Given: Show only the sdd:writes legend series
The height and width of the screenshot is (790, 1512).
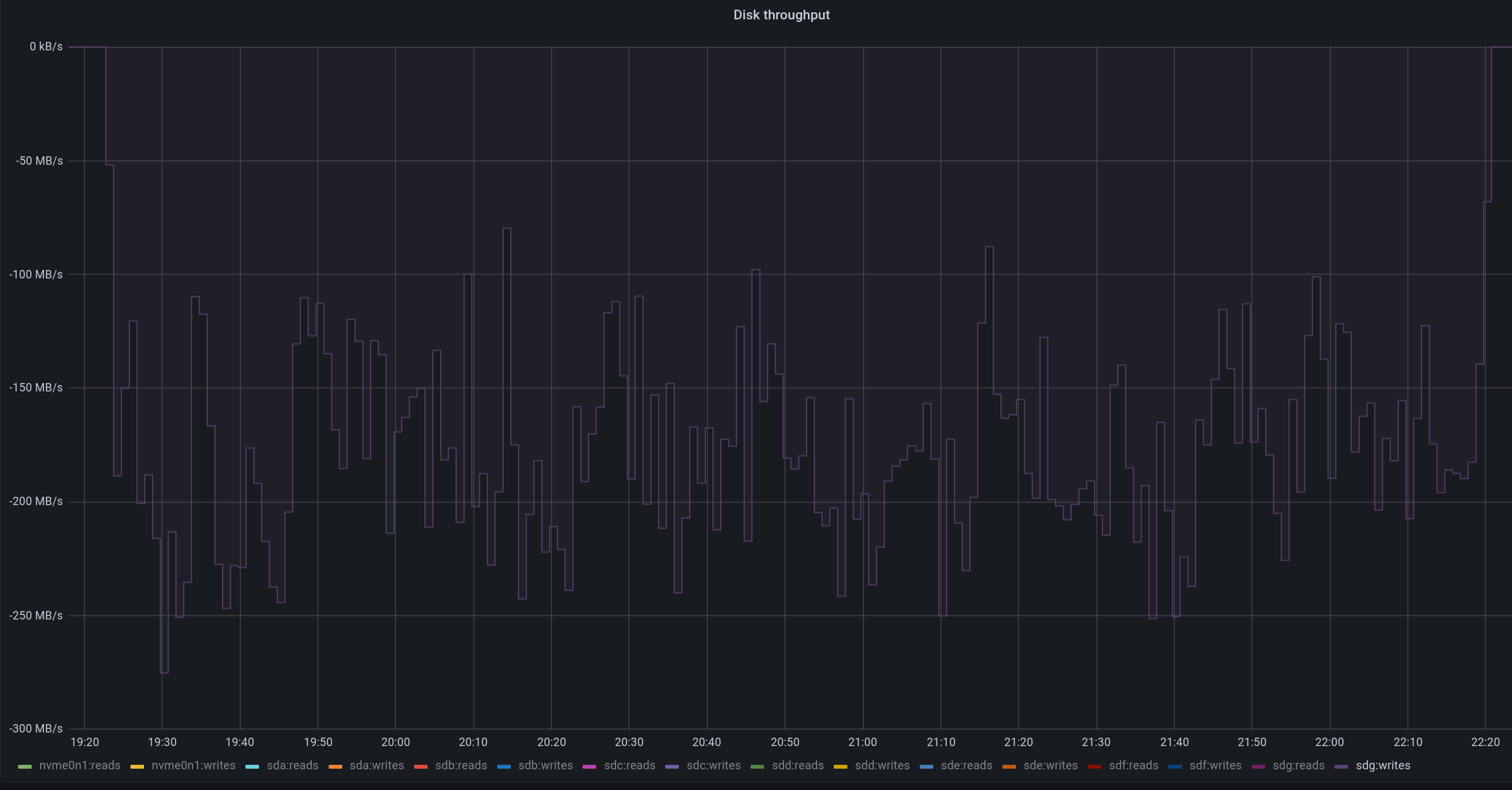Looking at the screenshot, I should (x=882, y=765).
